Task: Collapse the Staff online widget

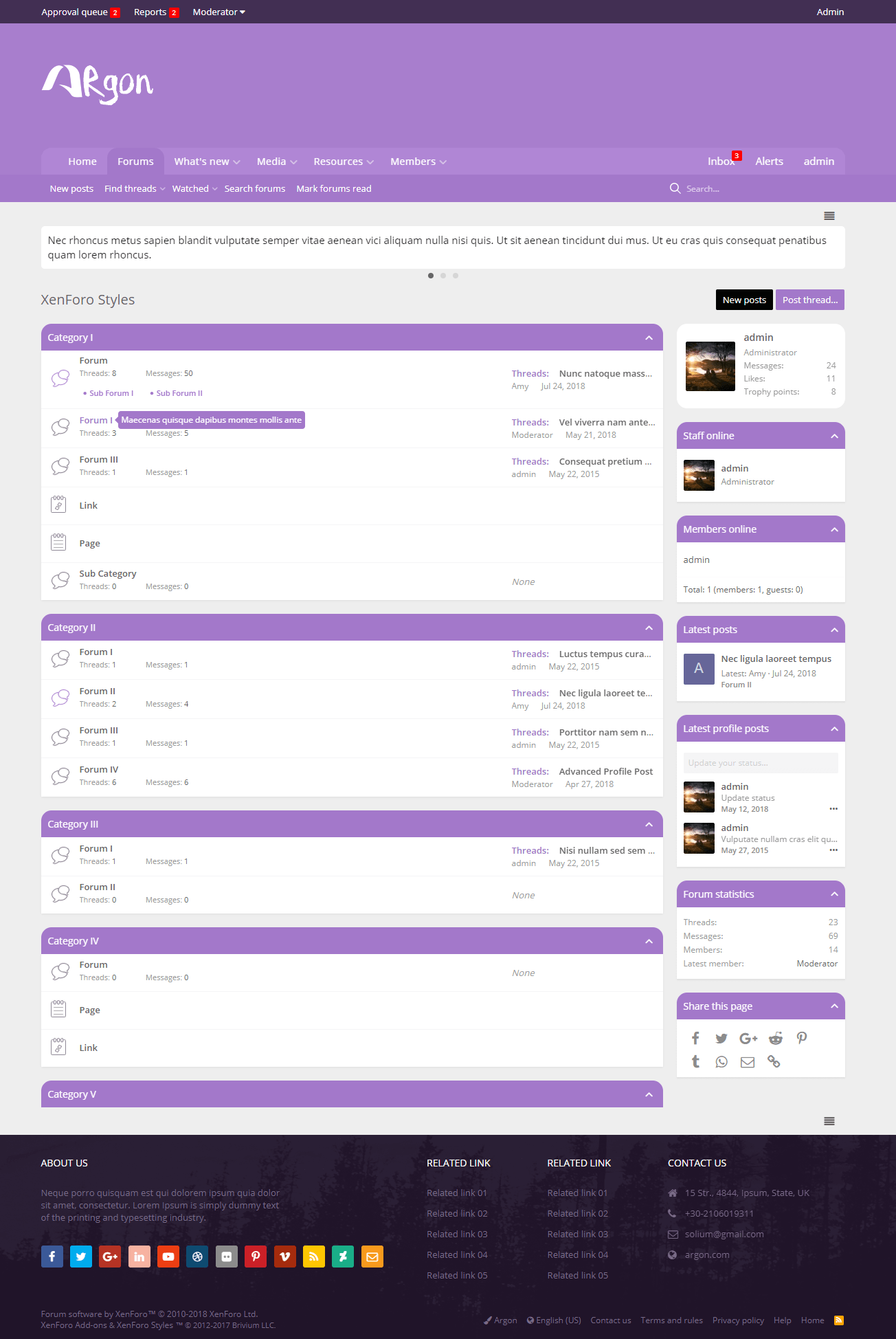Action: click(834, 436)
